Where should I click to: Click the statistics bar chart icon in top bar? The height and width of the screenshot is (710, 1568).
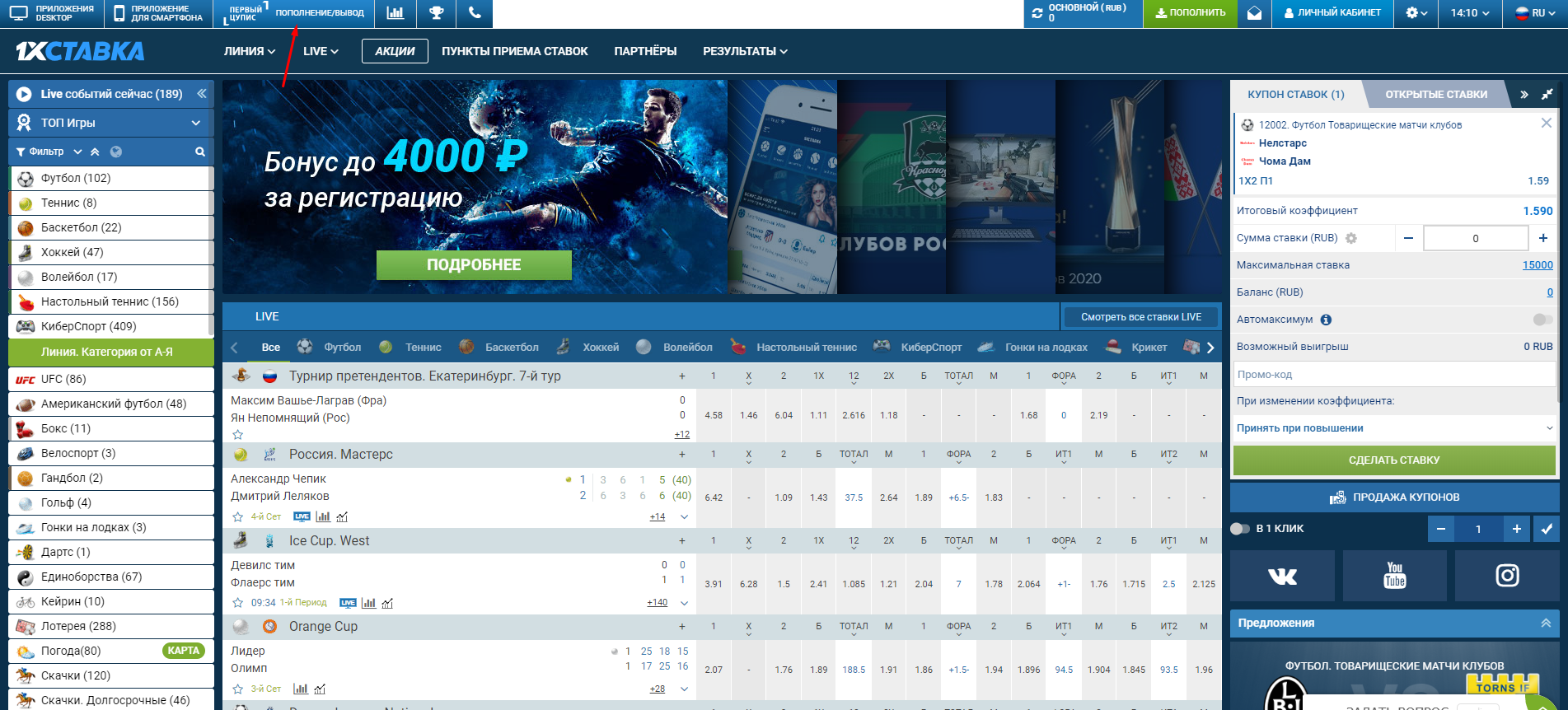click(x=396, y=13)
